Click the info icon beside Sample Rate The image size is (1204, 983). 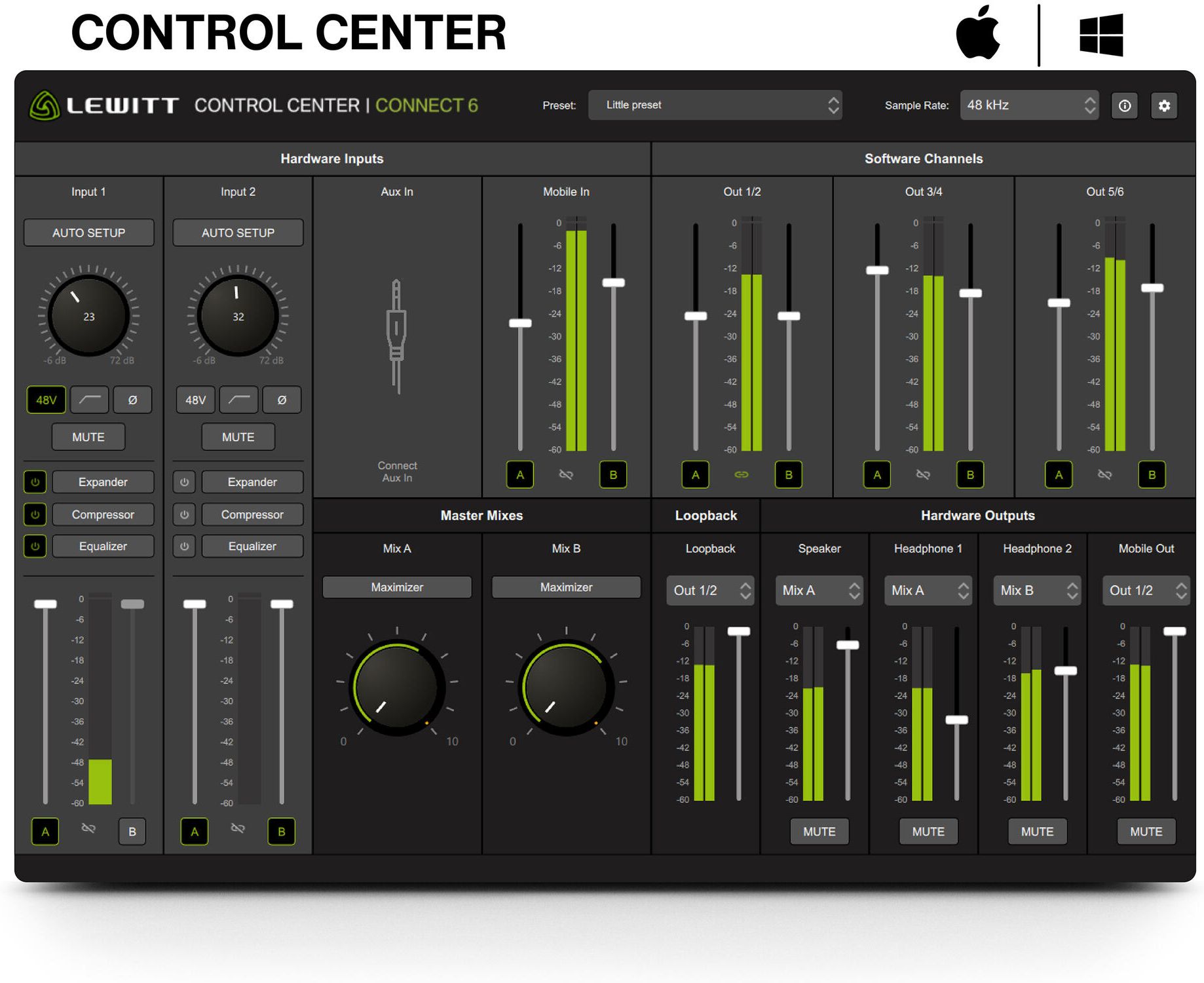(1125, 106)
